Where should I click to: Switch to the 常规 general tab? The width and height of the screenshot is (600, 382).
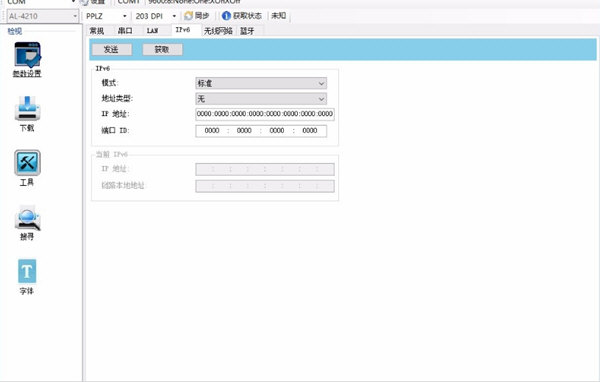[x=97, y=31]
